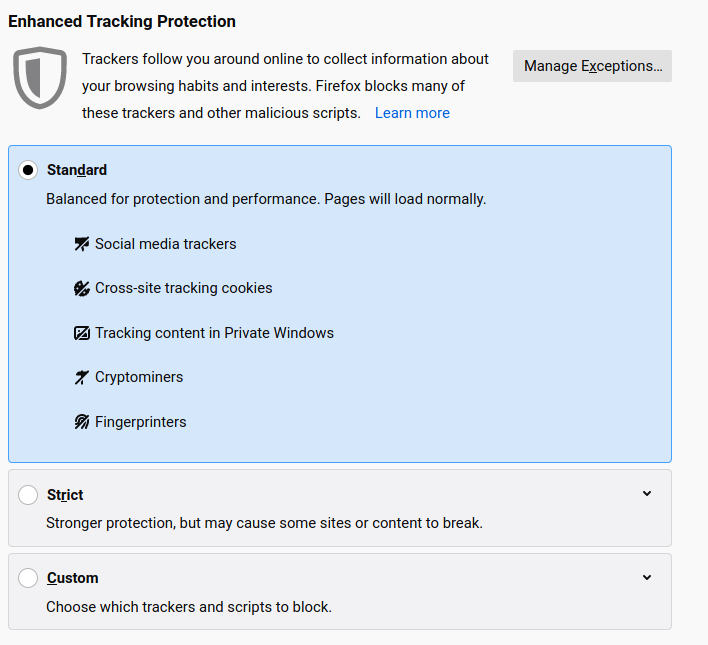
Task: Click the Cryptominers list entry text
Action: point(139,377)
